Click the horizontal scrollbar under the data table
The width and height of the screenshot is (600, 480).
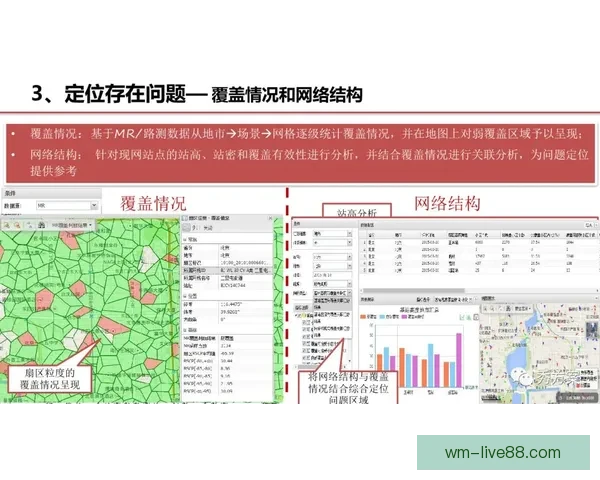point(413,291)
